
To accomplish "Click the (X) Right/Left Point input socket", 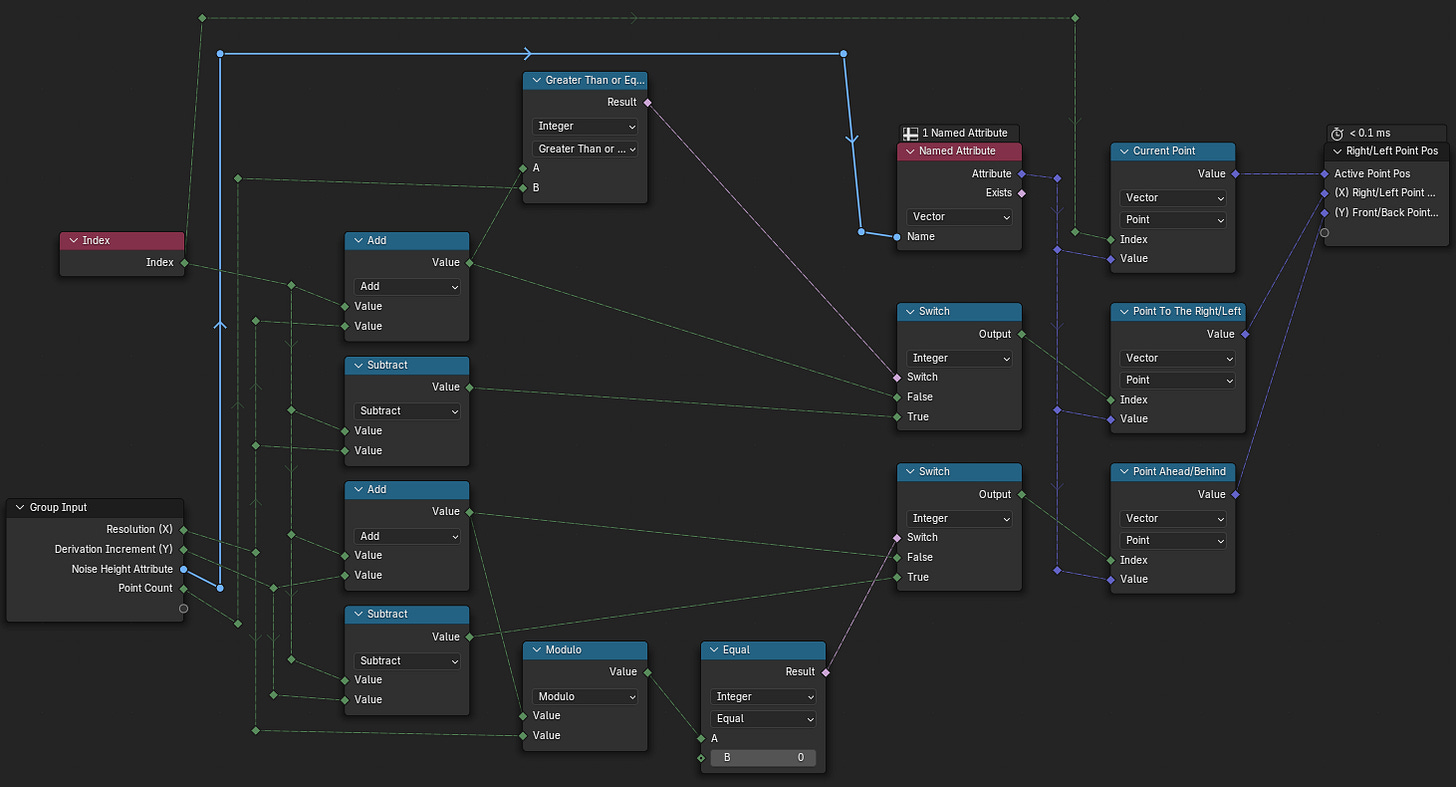I will [x=1324, y=193].
